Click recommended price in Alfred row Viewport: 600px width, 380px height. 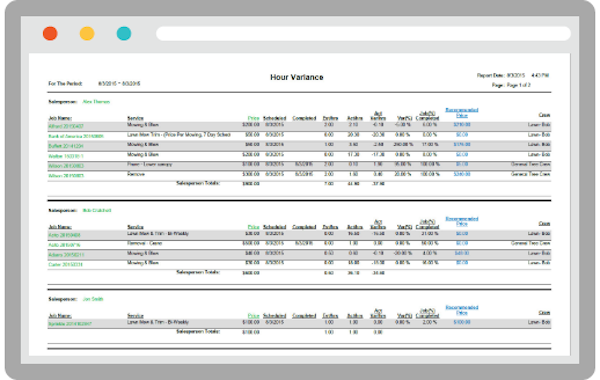point(462,125)
